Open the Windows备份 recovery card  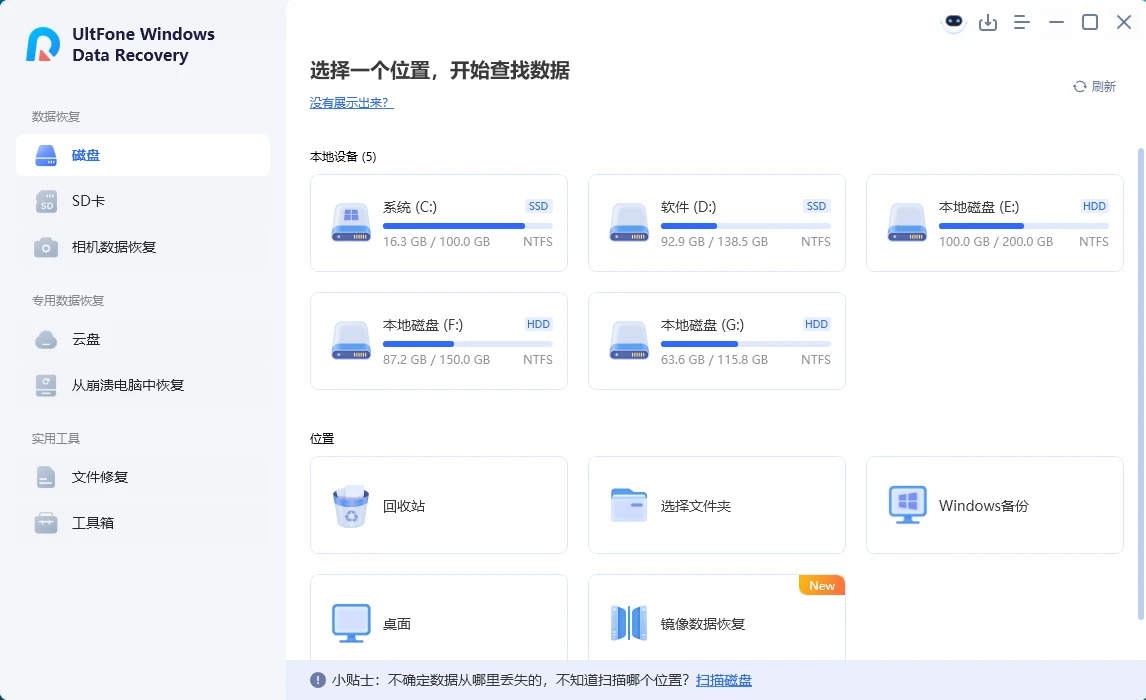pyautogui.click(x=994, y=505)
